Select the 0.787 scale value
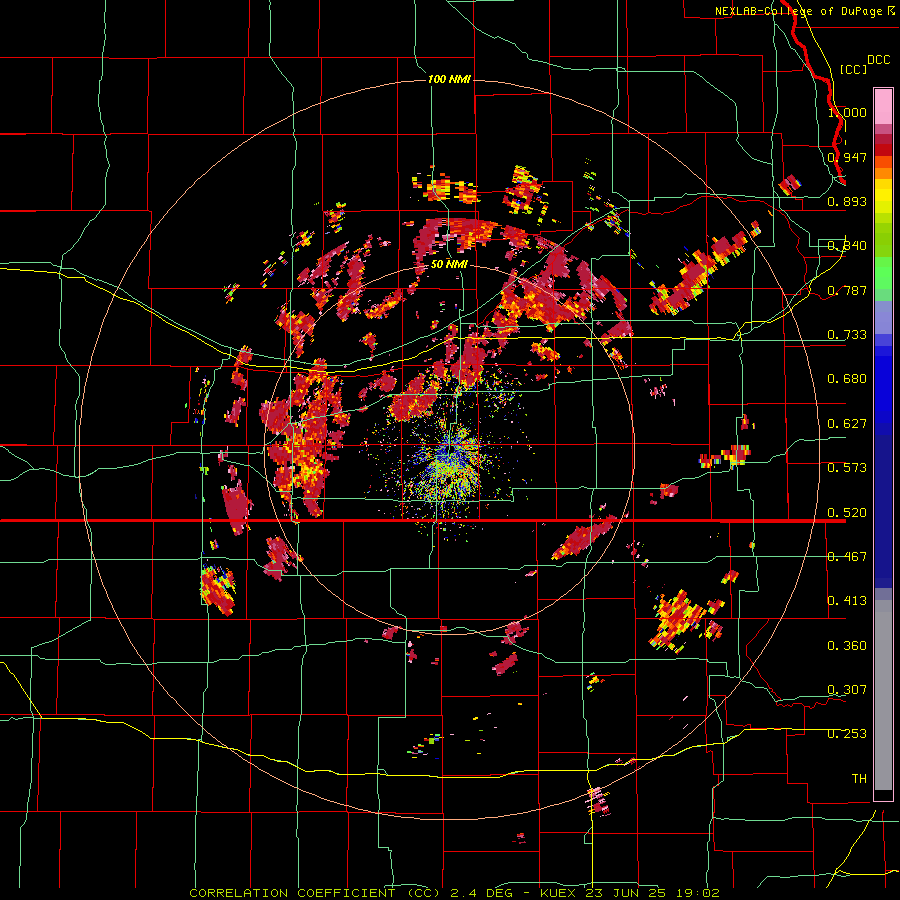 847,290
